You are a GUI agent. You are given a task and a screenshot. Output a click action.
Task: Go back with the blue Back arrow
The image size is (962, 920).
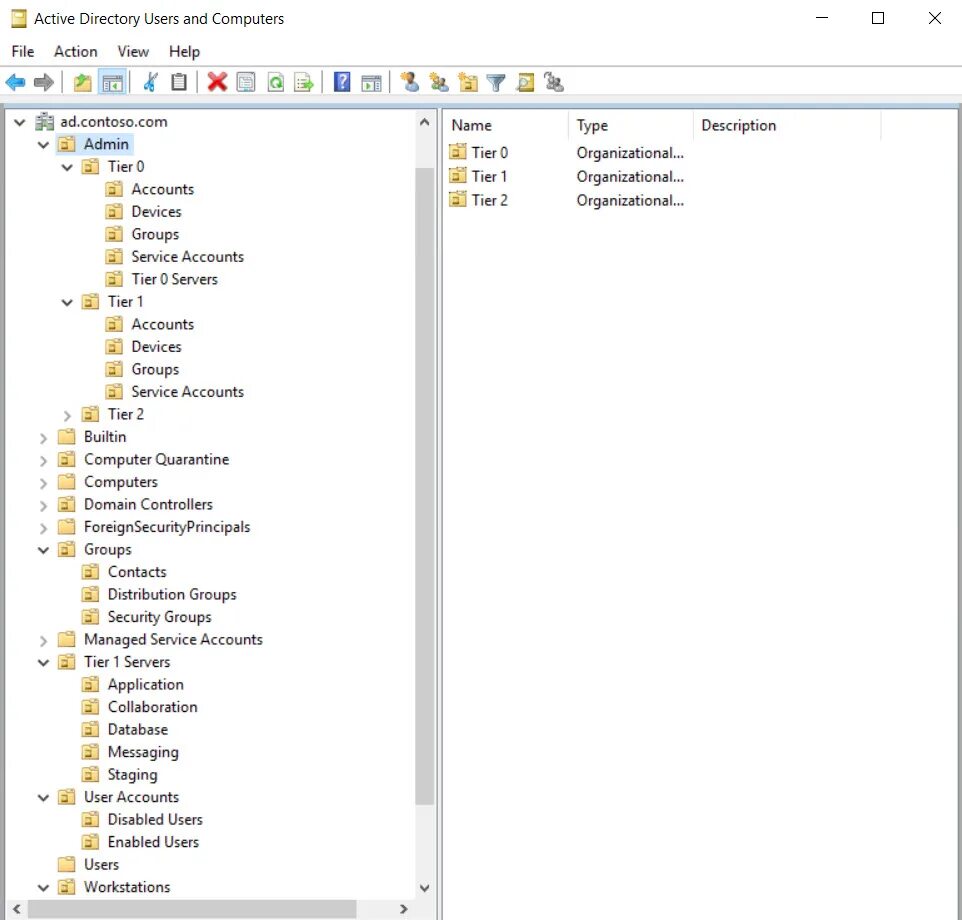(x=15, y=82)
